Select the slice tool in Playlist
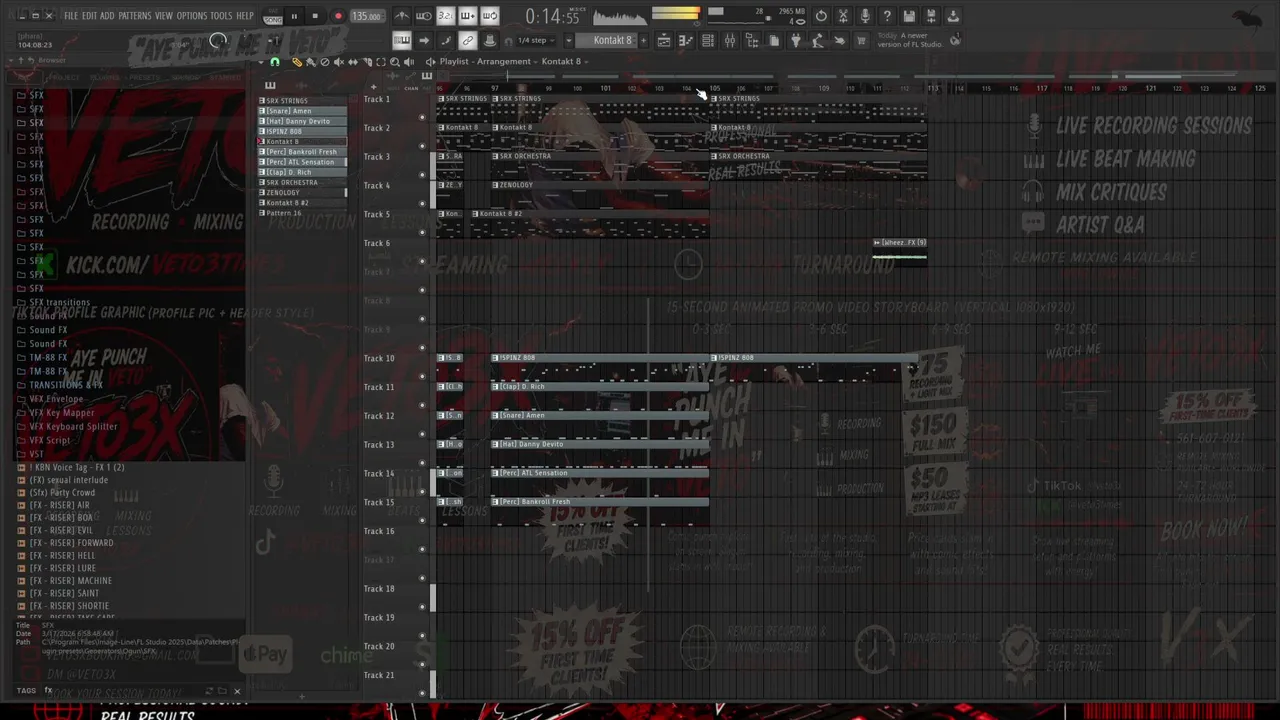This screenshot has height=720, width=1280. pos(366,62)
